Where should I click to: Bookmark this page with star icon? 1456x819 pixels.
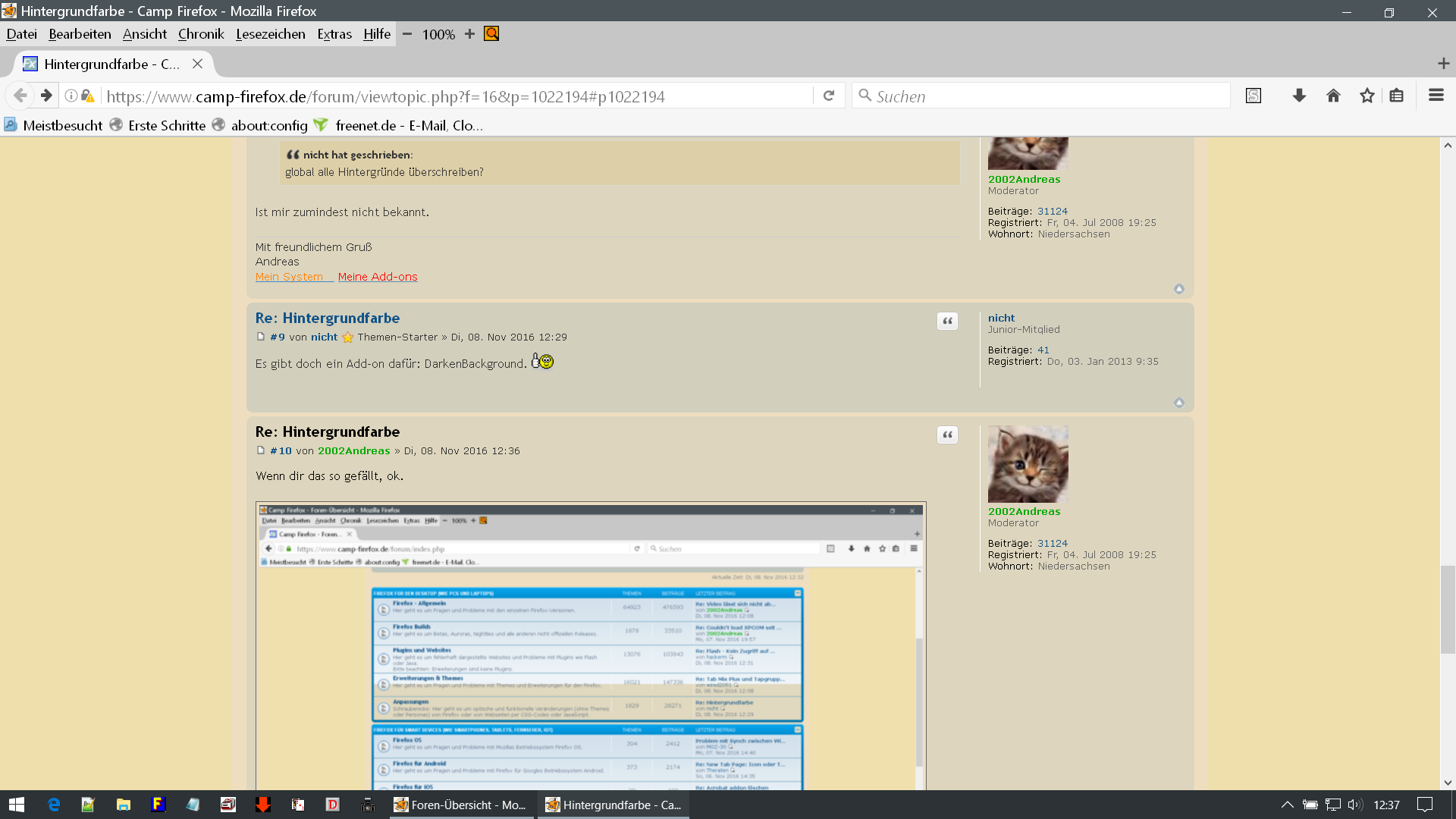click(x=1367, y=96)
